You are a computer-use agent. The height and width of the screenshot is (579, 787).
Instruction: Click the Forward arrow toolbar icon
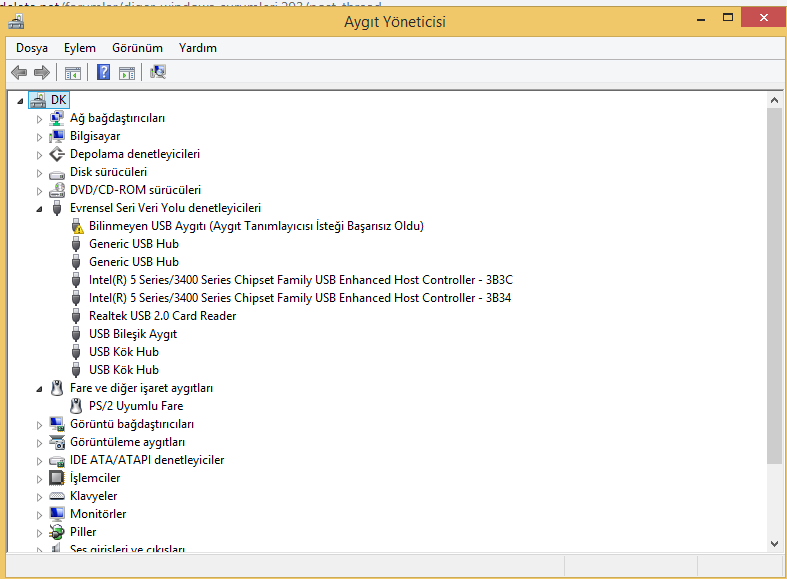click(x=42, y=73)
